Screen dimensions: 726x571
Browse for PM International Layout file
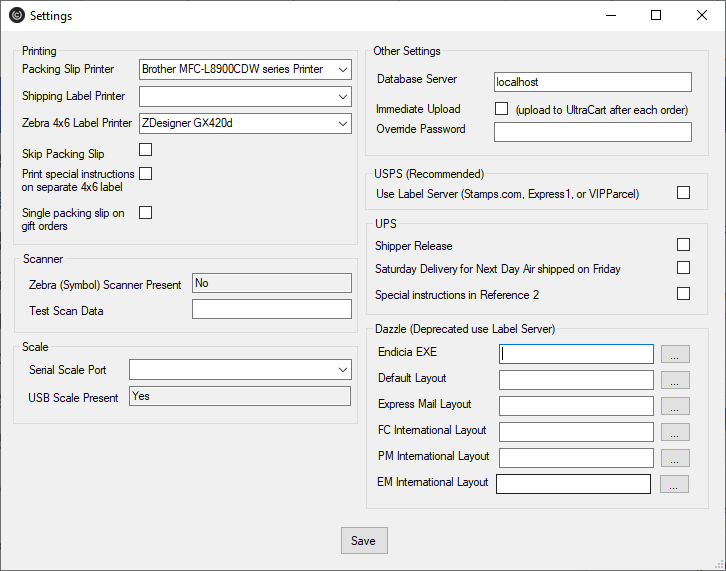pos(675,458)
